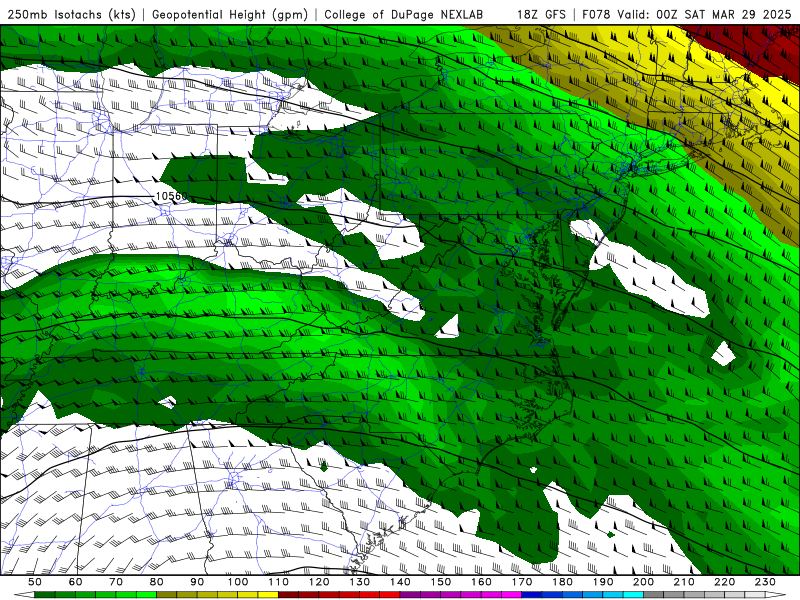Click the '18Z GFS' model run label
The image size is (800, 600).
pos(541,14)
